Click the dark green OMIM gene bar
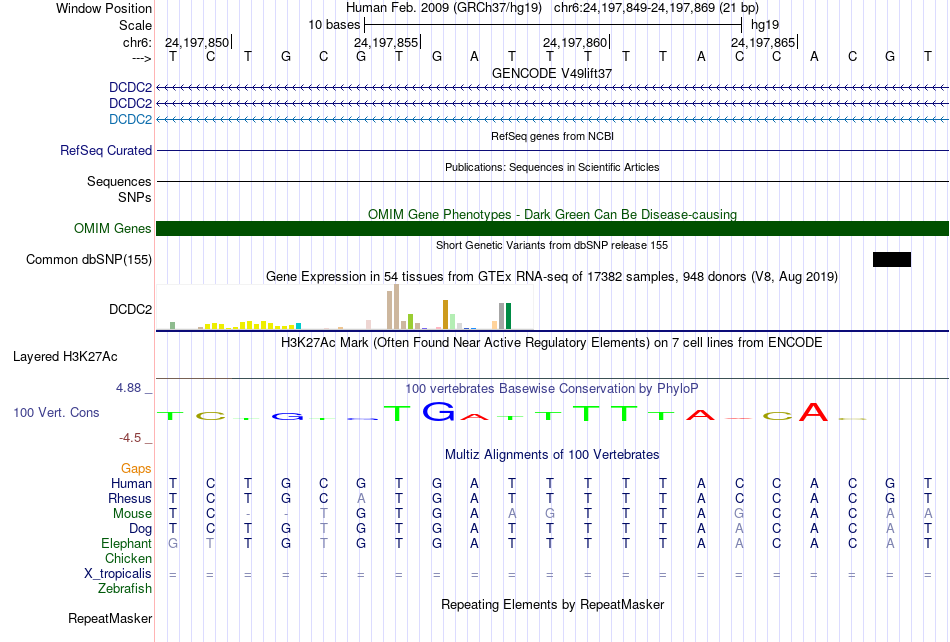The width and height of the screenshot is (950, 642). [x=552, y=228]
